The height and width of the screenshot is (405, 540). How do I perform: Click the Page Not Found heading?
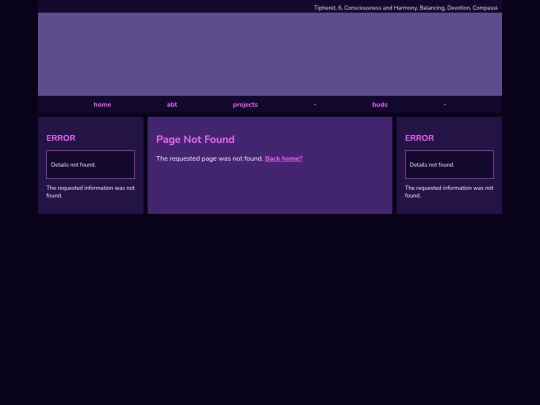pyautogui.click(x=195, y=139)
